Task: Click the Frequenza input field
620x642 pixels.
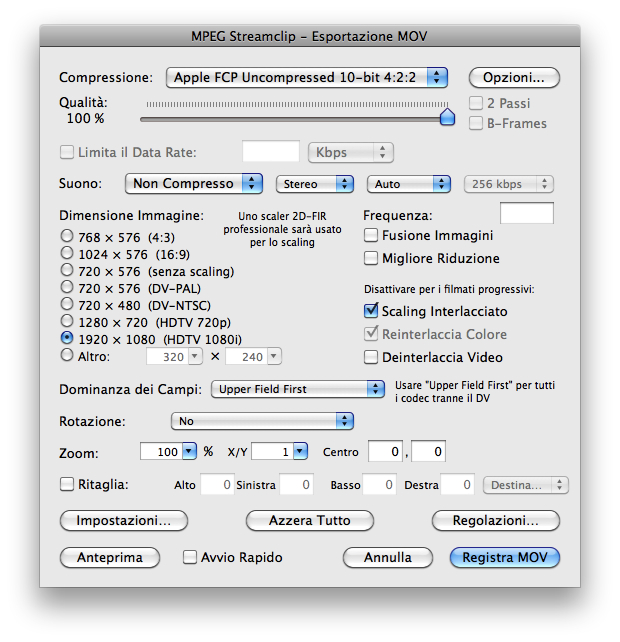Action: pos(527,213)
